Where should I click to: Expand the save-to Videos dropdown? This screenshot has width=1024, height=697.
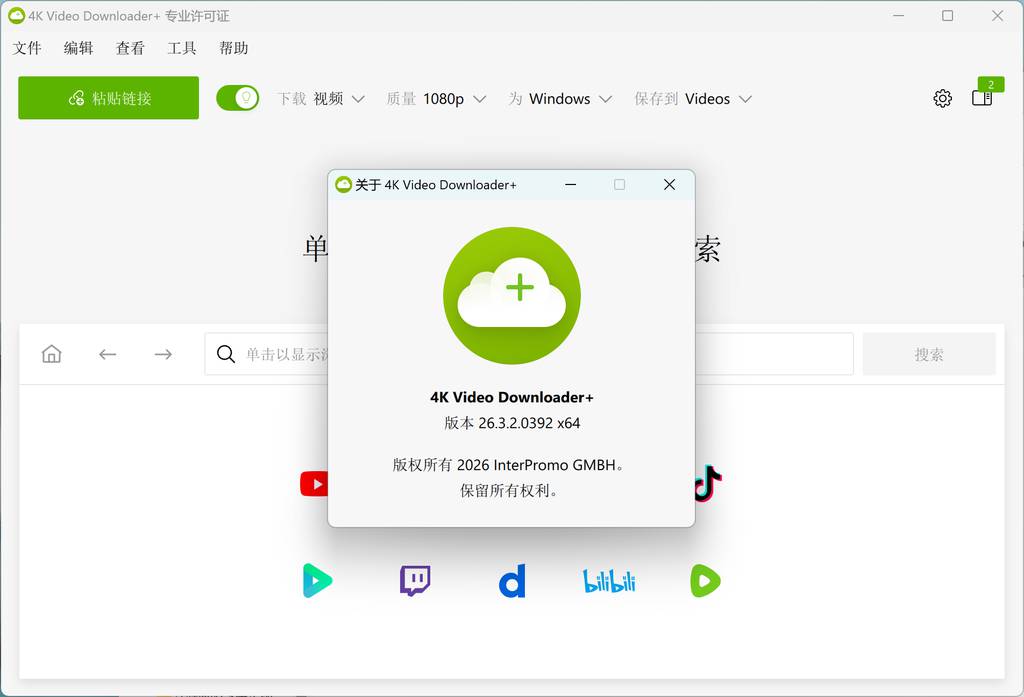(x=694, y=99)
